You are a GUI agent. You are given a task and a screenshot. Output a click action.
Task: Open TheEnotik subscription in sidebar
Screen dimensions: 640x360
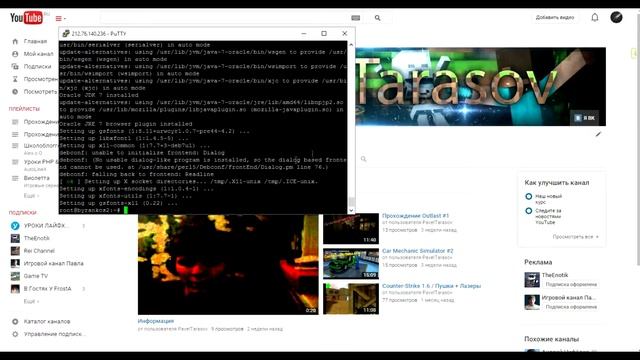36,238
